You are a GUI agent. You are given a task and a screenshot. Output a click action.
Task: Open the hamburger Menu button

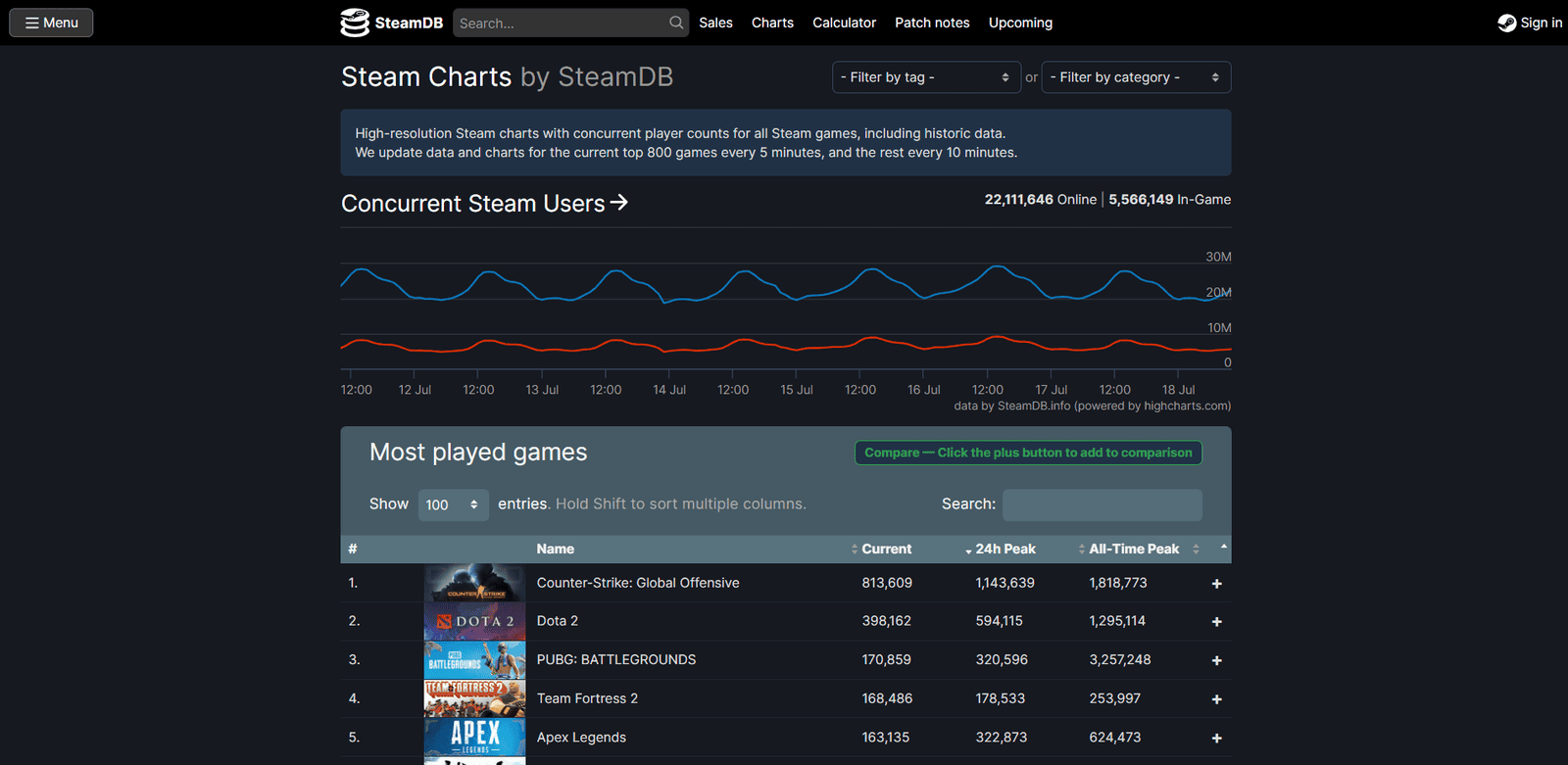tap(51, 23)
